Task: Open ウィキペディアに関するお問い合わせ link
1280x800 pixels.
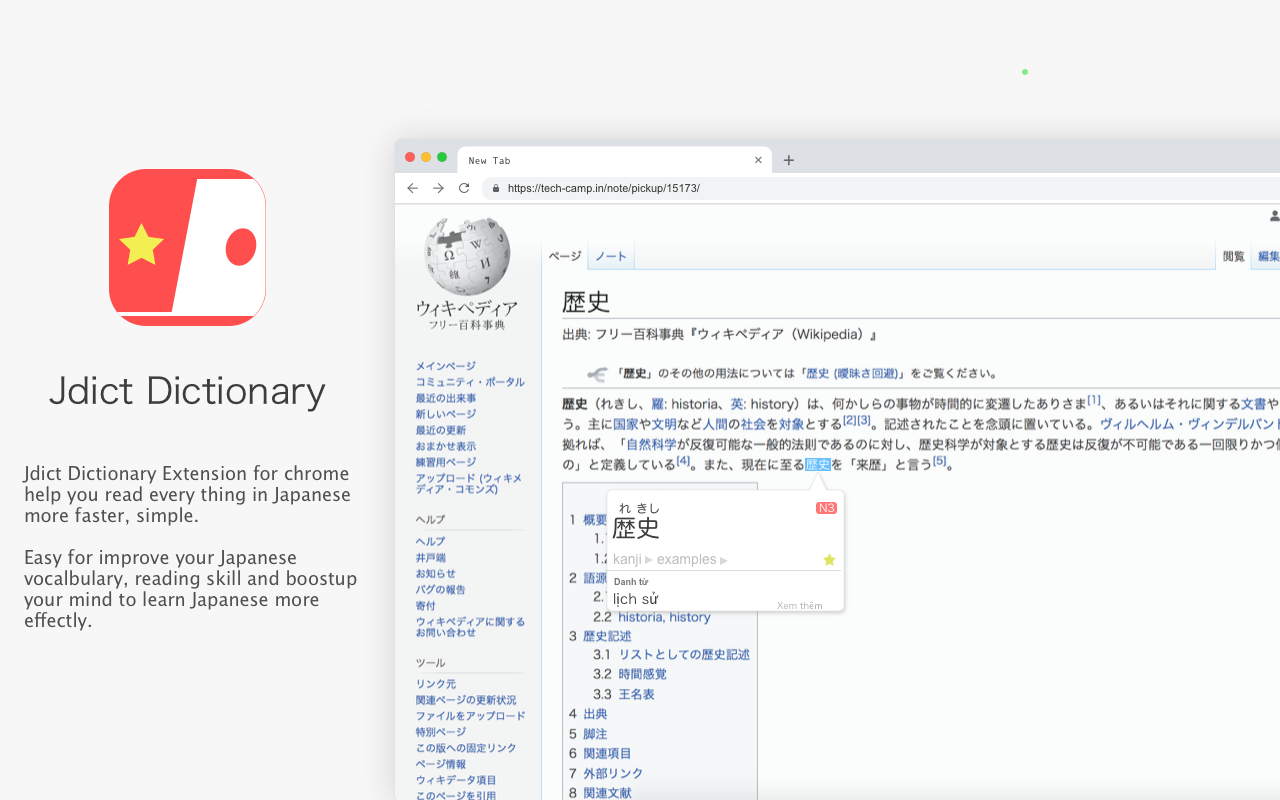Action: click(x=470, y=627)
